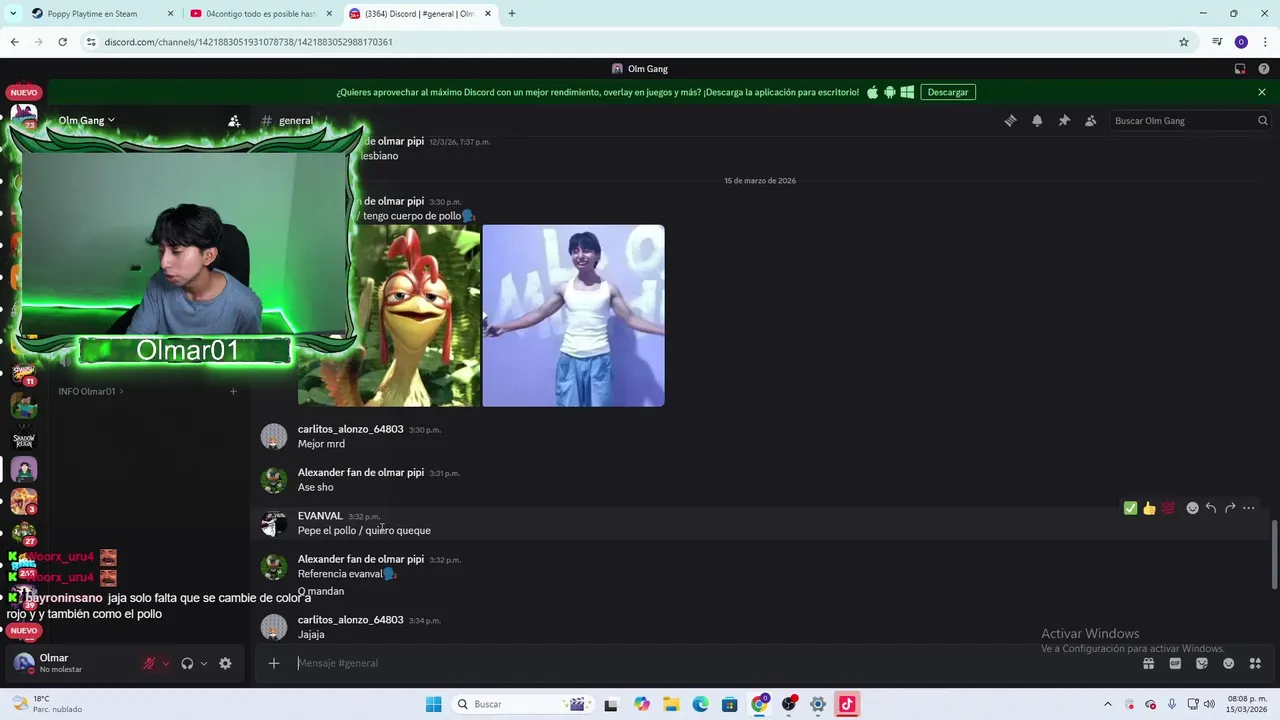This screenshot has height=720, width=1280.
Task: Open the Chrome profile avatar
Action: [x=1241, y=42]
